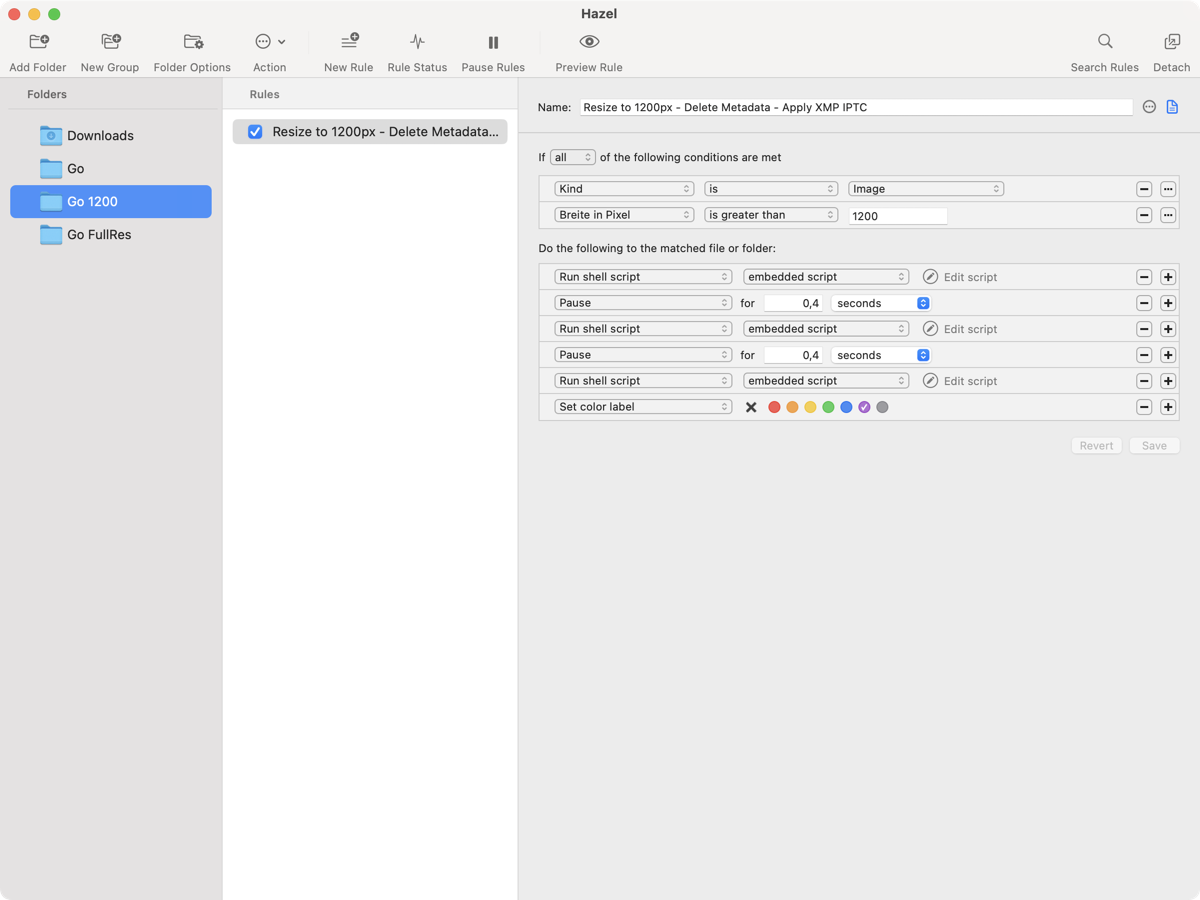The image size is (1200, 900).
Task: Open second Pause seconds unit dropdown
Action: [x=881, y=355]
